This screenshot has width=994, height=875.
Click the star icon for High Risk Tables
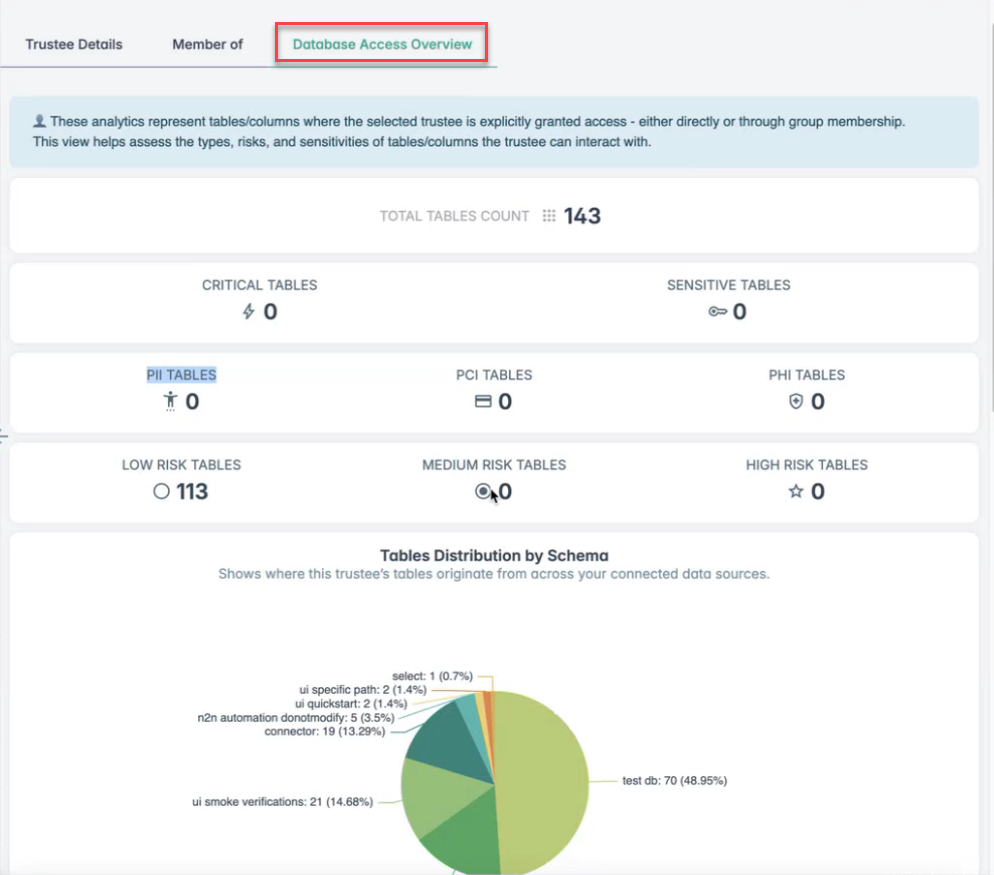(796, 492)
